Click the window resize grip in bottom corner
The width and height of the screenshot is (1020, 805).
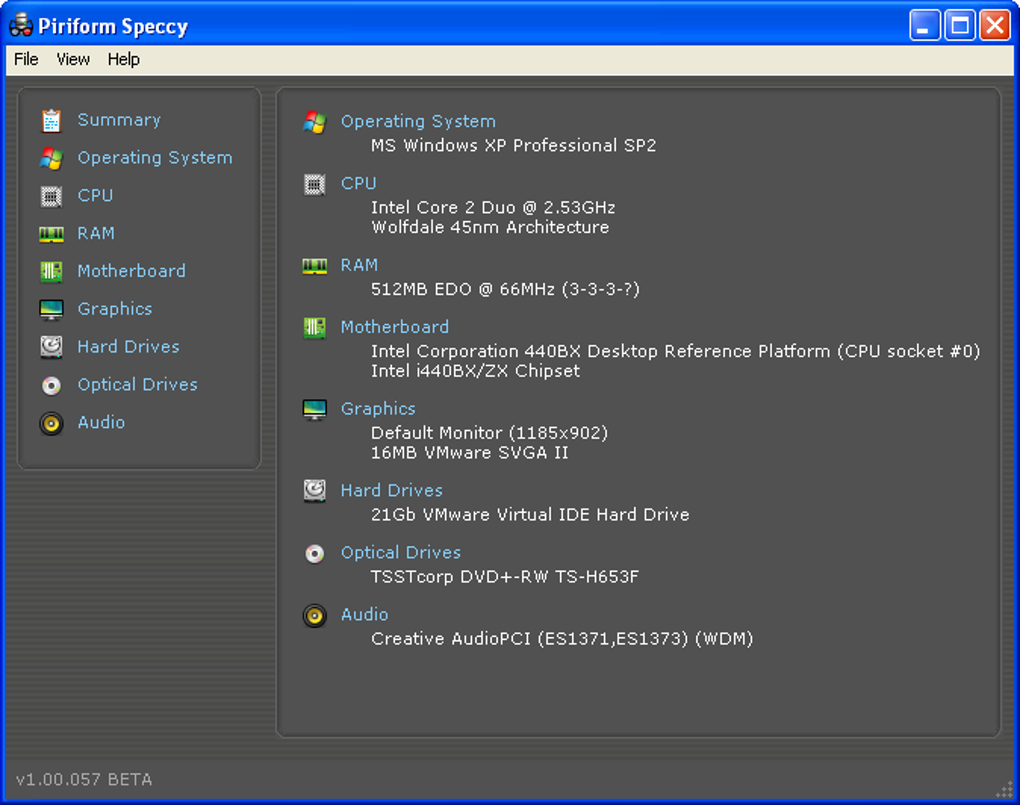(1006, 789)
